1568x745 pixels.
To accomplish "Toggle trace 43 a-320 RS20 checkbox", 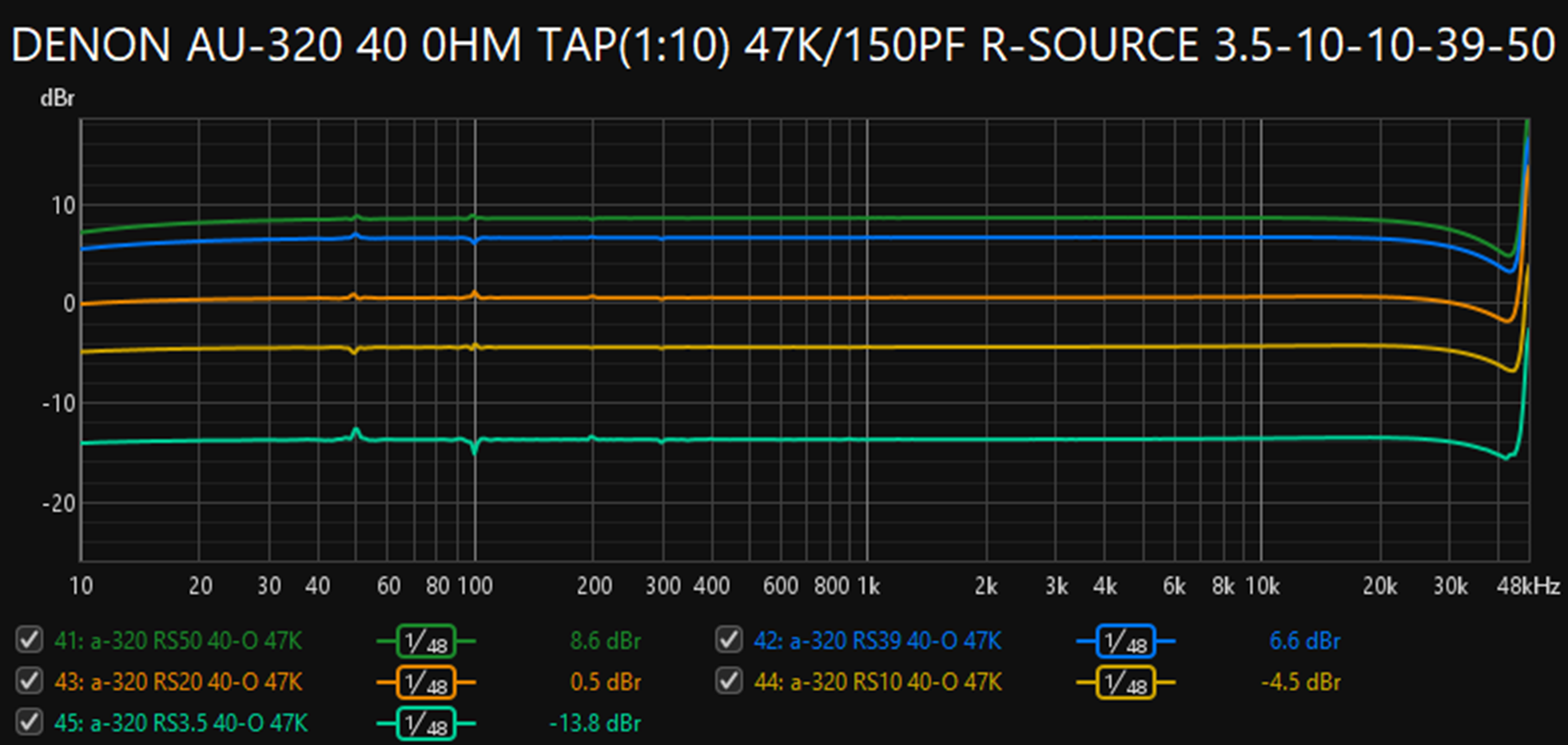I will point(30,682).
